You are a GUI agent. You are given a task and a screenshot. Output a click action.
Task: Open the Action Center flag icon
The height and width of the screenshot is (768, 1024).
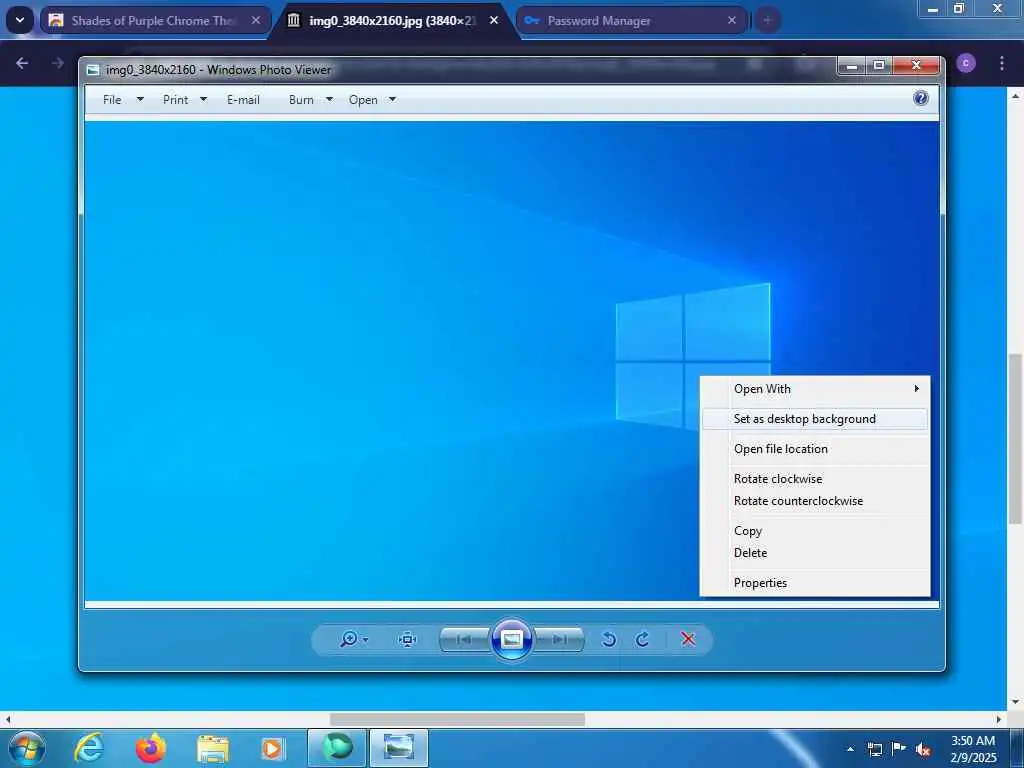(x=899, y=748)
